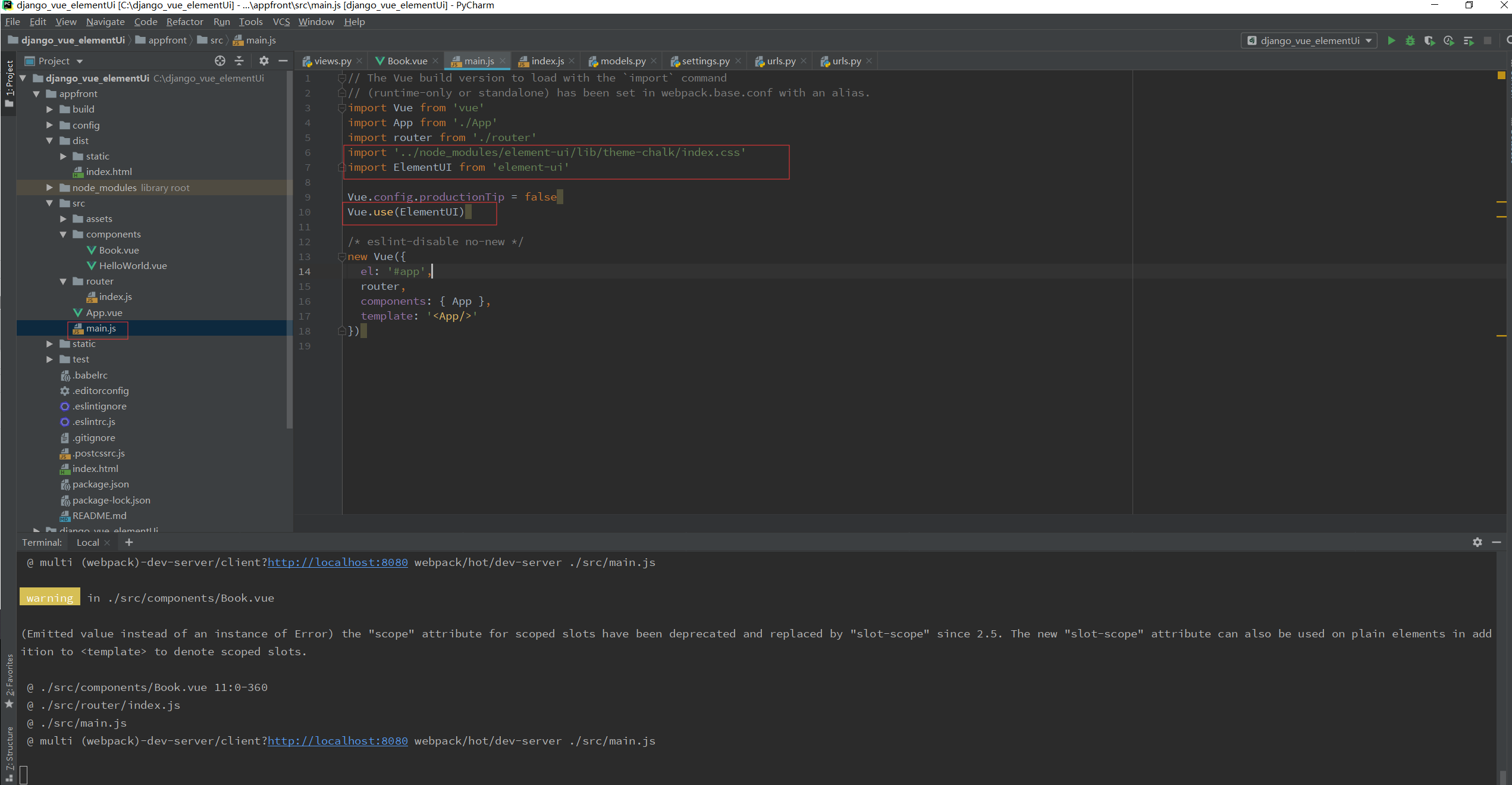Collapse the components folder
1512x785 pixels.
(63, 234)
